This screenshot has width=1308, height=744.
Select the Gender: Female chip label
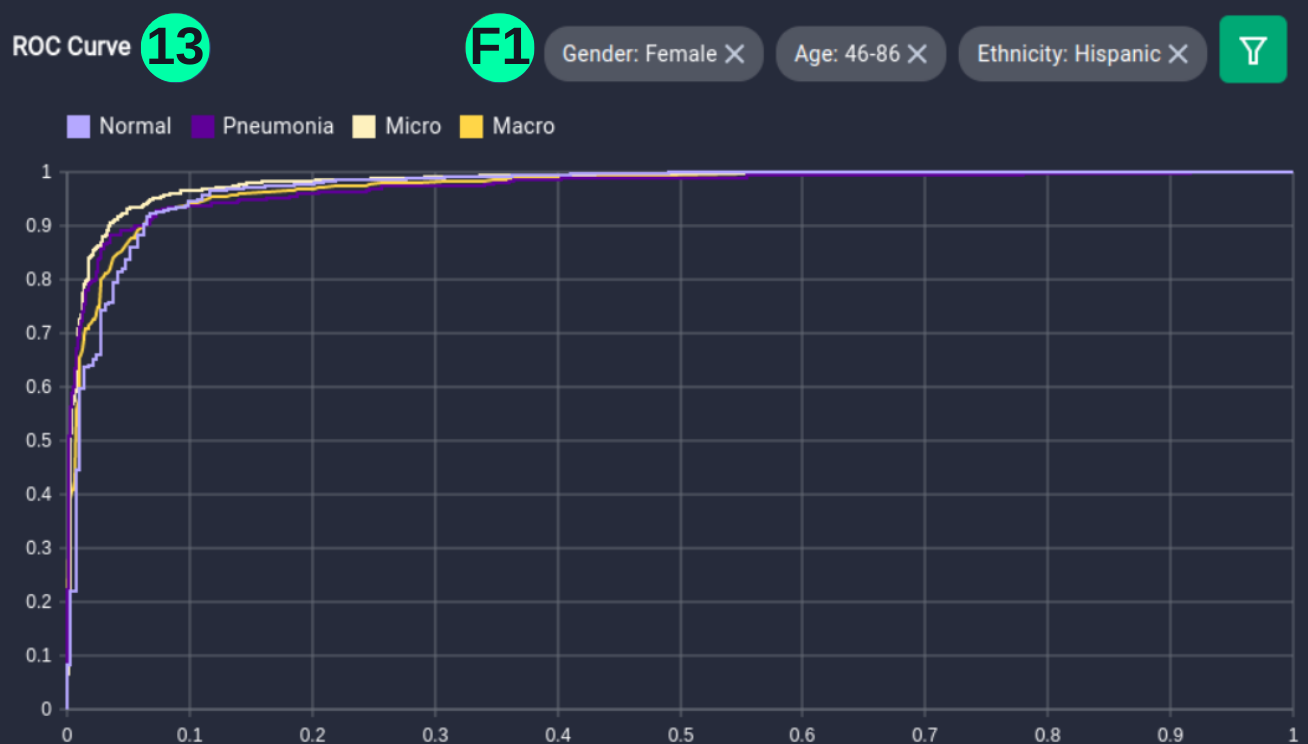click(639, 54)
